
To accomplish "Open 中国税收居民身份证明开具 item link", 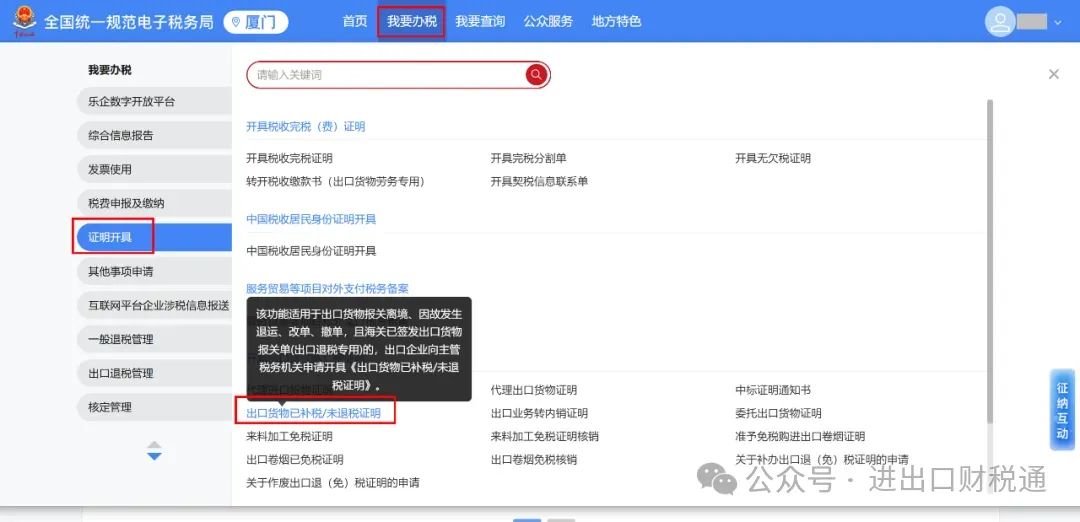I will [x=311, y=251].
